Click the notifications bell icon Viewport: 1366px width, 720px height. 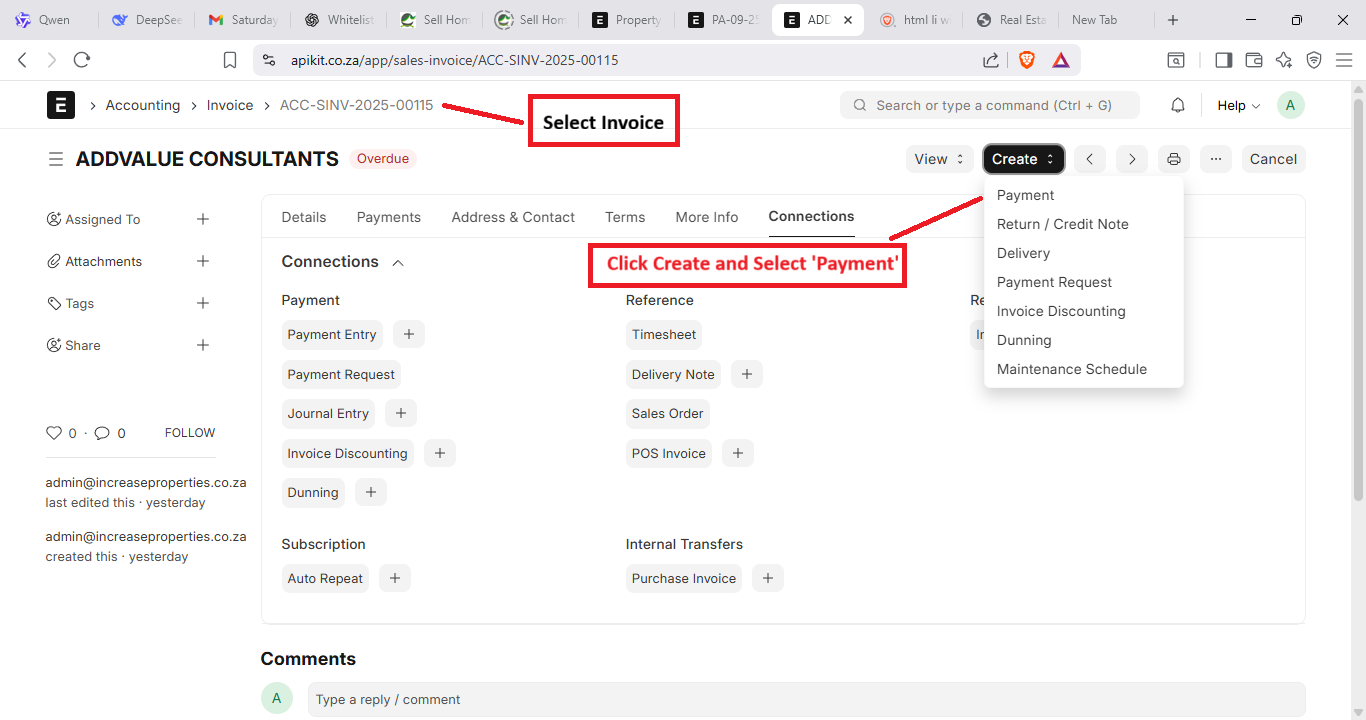[x=1178, y=106]
